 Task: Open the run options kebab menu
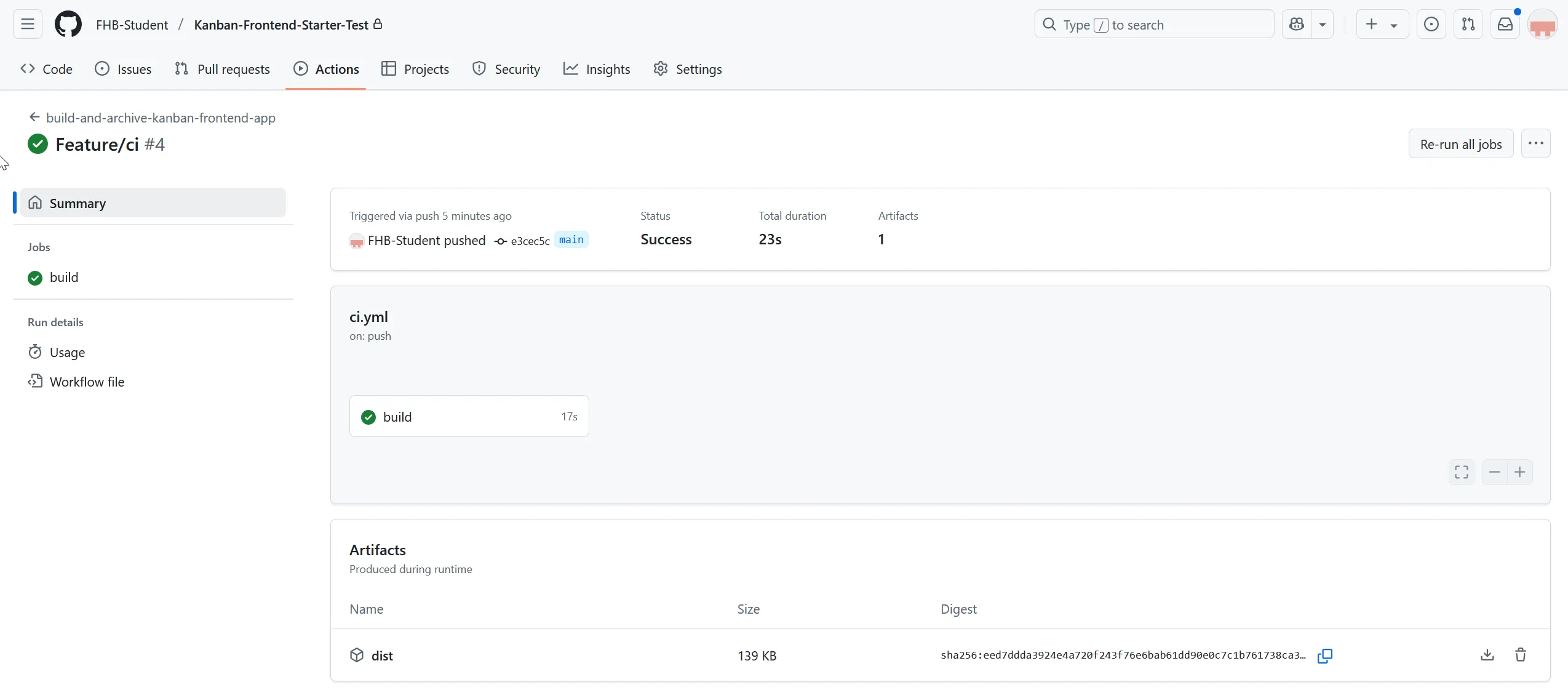tap(1536, 143)
